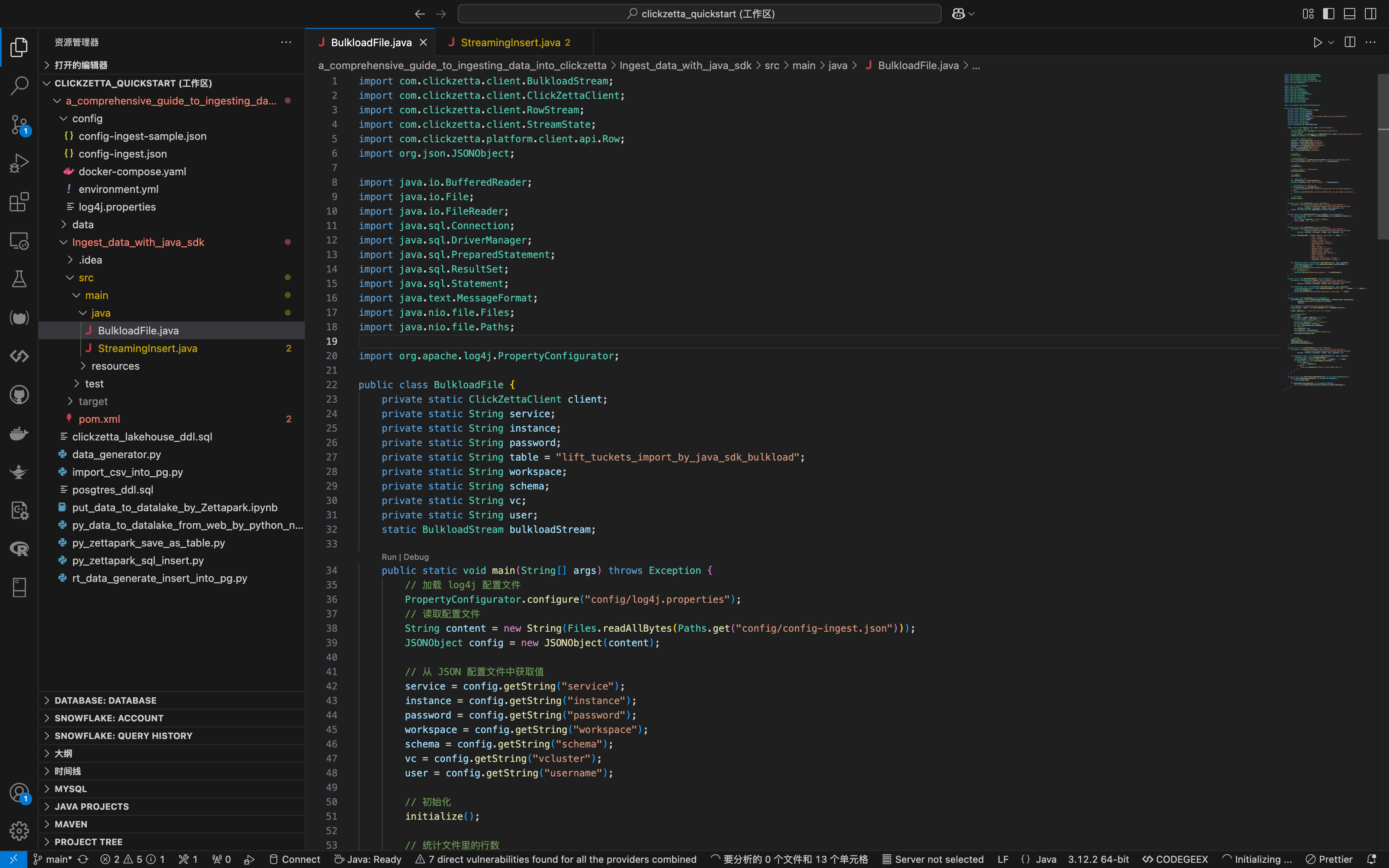
Task: Collapse the config folder
Action: tap(87, 118)
